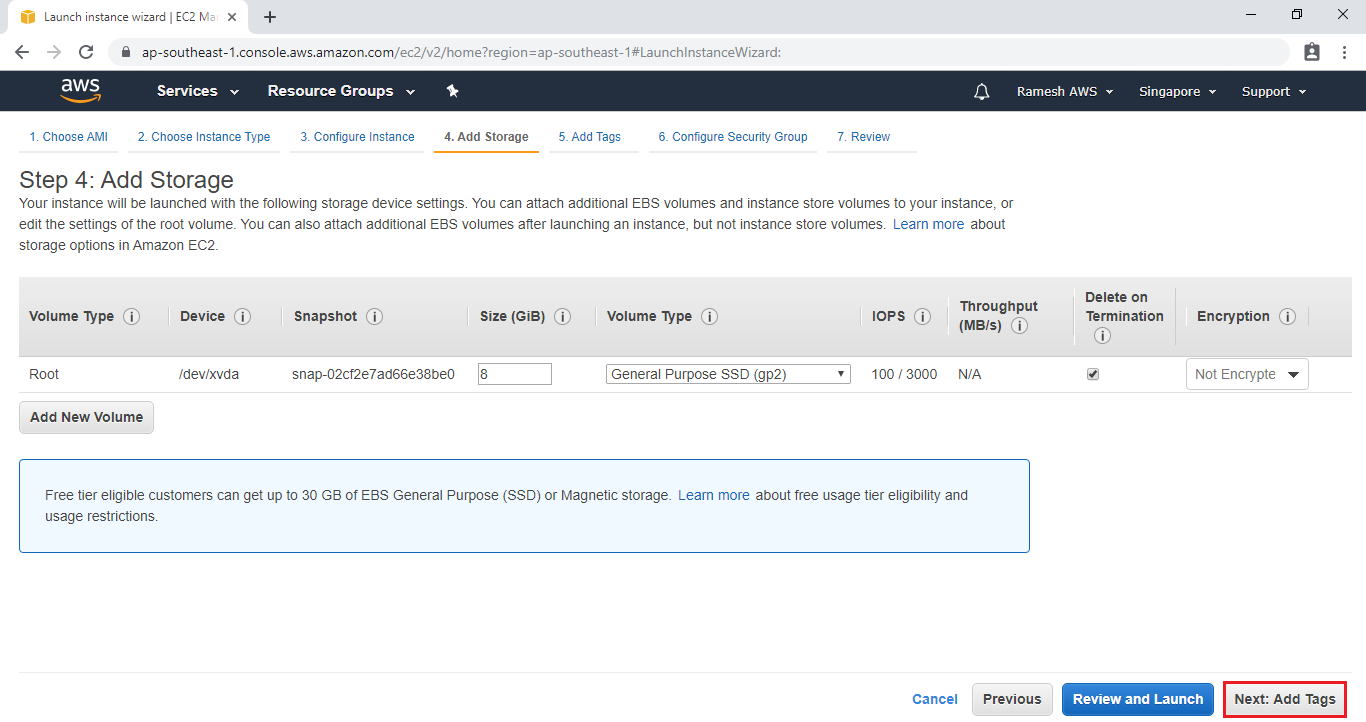Click the browser address bar URL
1366x722 pixels.
(461, 52)
